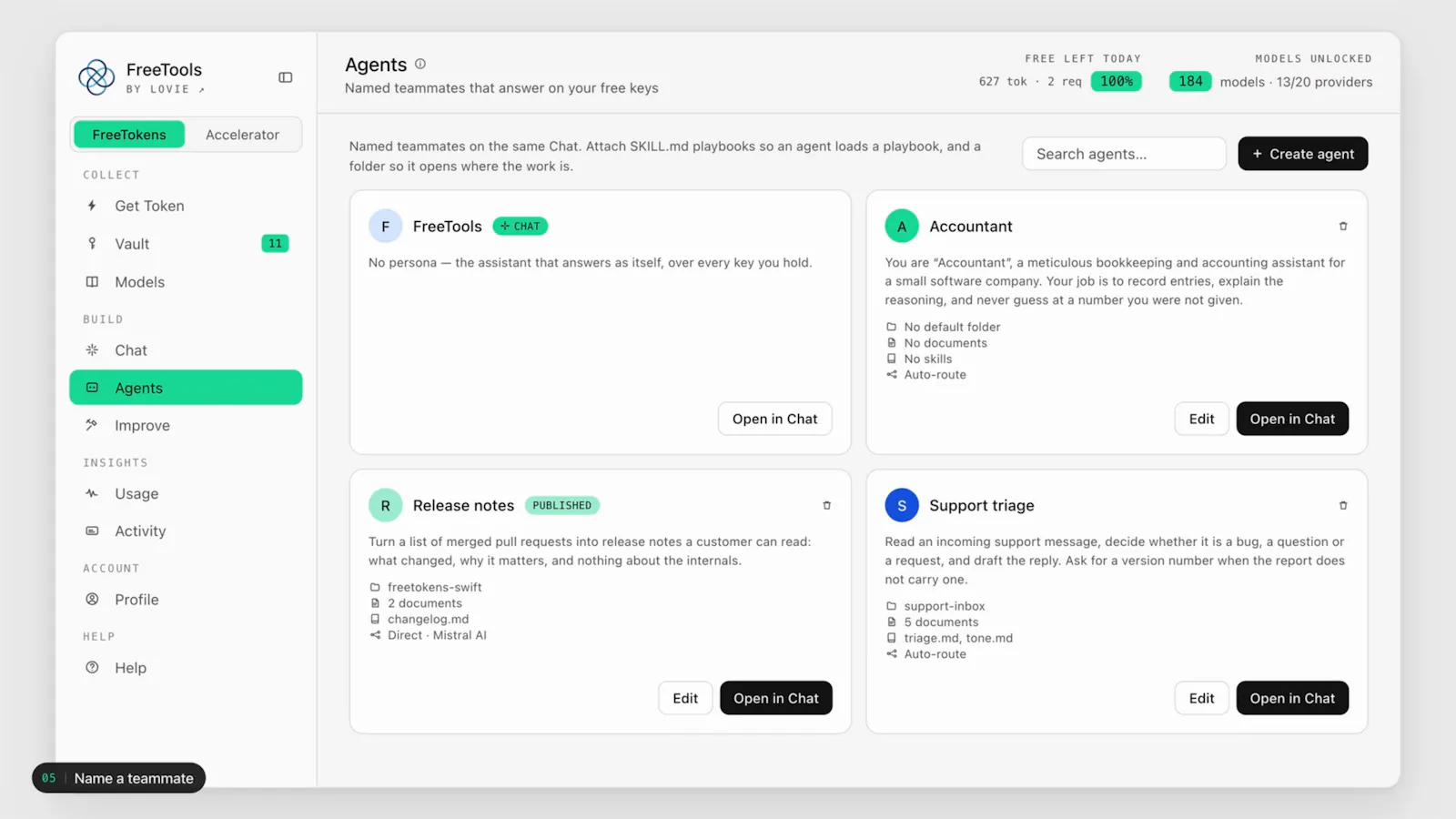The height and width of the screenshot is (819, 1456).
Task: Click the S avatar of Support triage
Action: click(x=902, y=506)
